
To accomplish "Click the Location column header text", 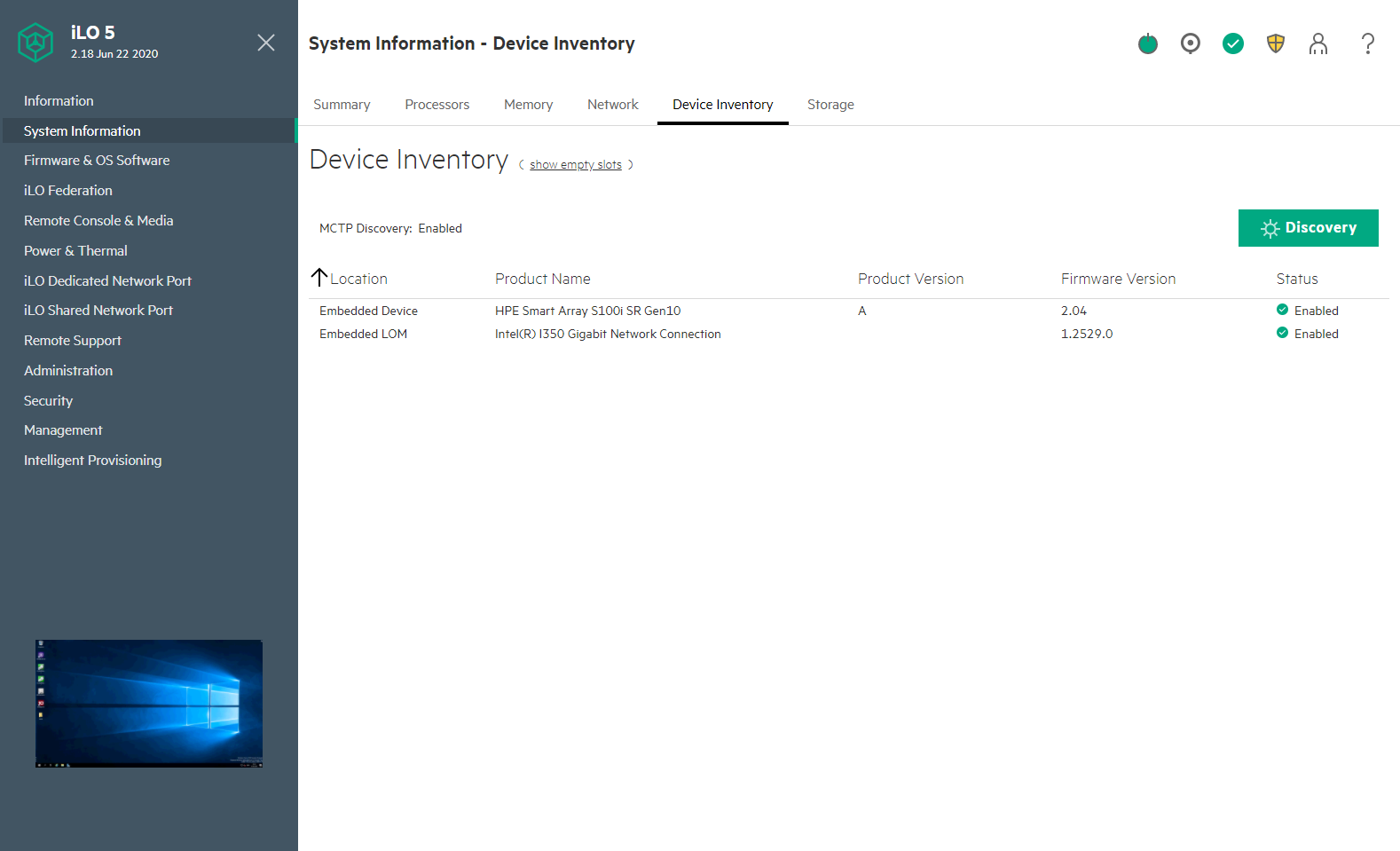I will click(x=358, y=279).
